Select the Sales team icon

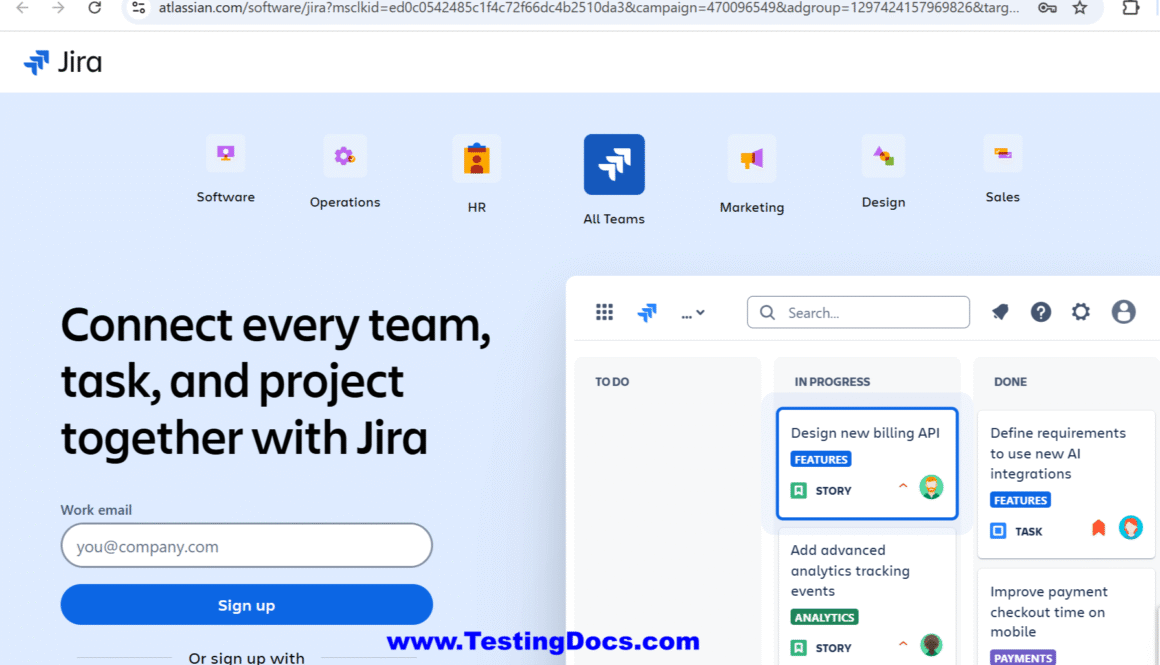pos(1002,154)
